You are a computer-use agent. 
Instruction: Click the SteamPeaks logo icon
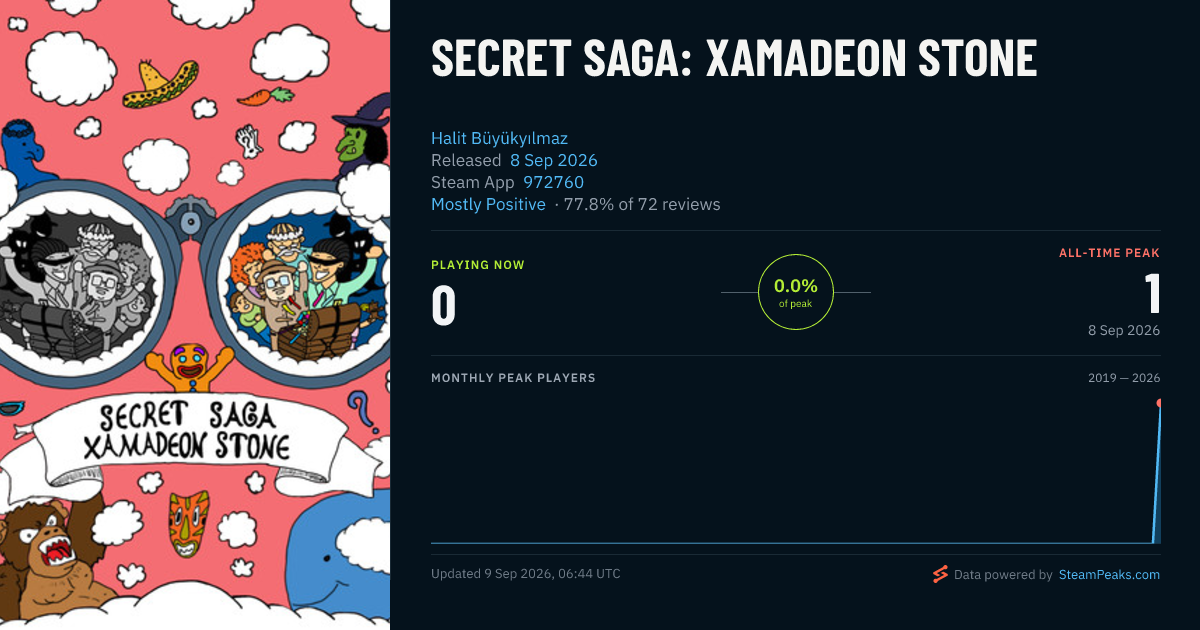pos(940,574)
